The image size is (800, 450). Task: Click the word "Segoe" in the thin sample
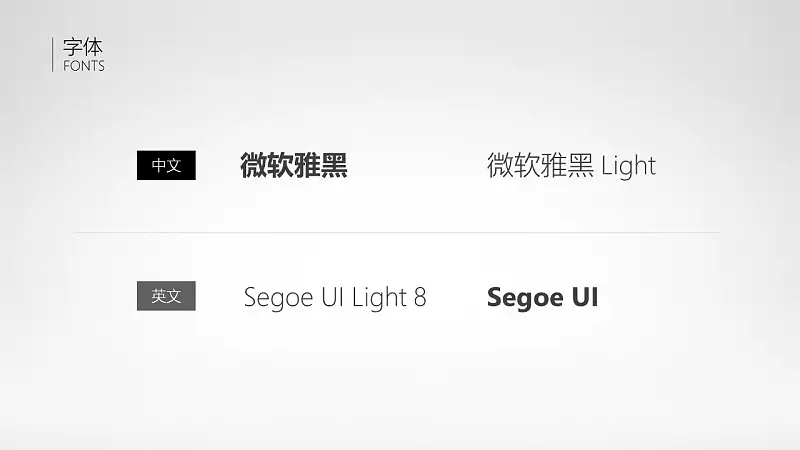pos(279,297)
